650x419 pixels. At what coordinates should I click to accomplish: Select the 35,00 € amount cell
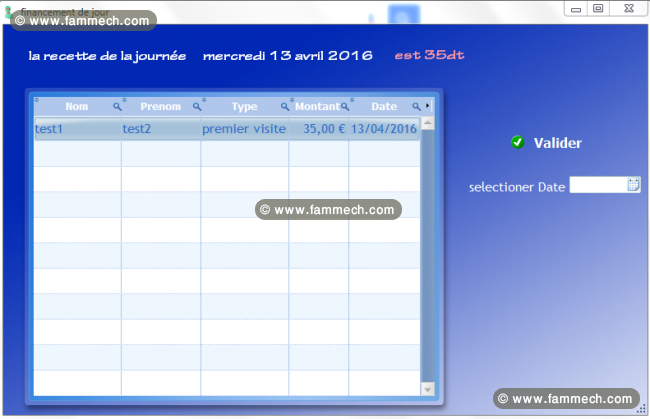(x=319, y=129)
